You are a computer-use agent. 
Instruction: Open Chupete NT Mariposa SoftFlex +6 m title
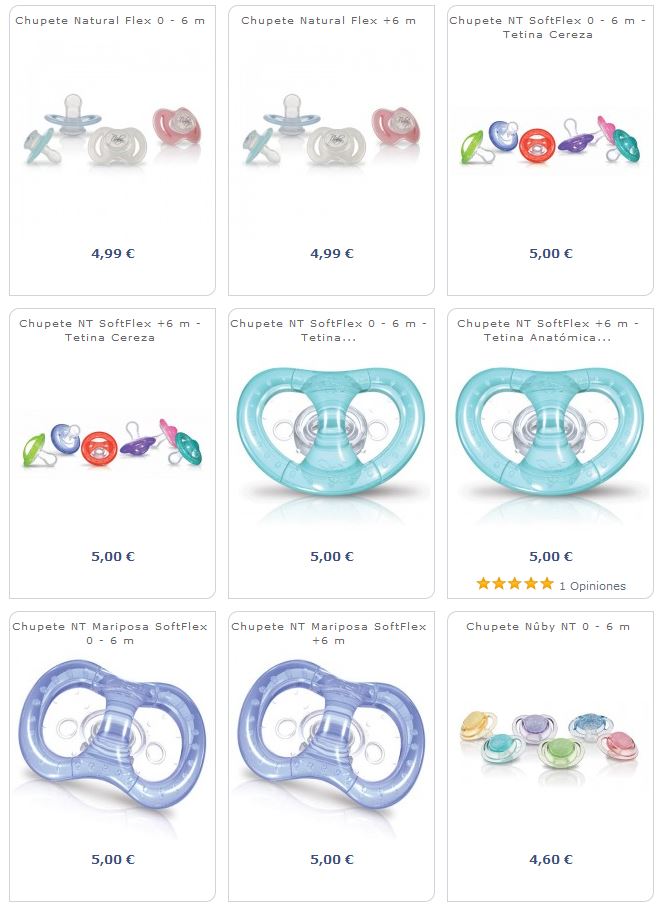click(329, 634)
